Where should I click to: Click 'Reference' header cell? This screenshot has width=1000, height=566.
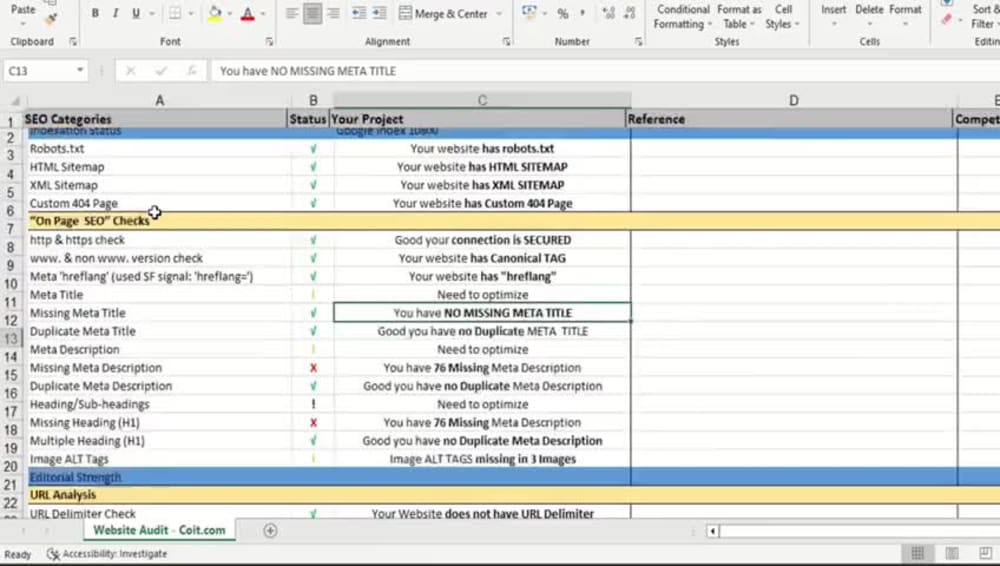pyautogui.click(x=789, y=119)
